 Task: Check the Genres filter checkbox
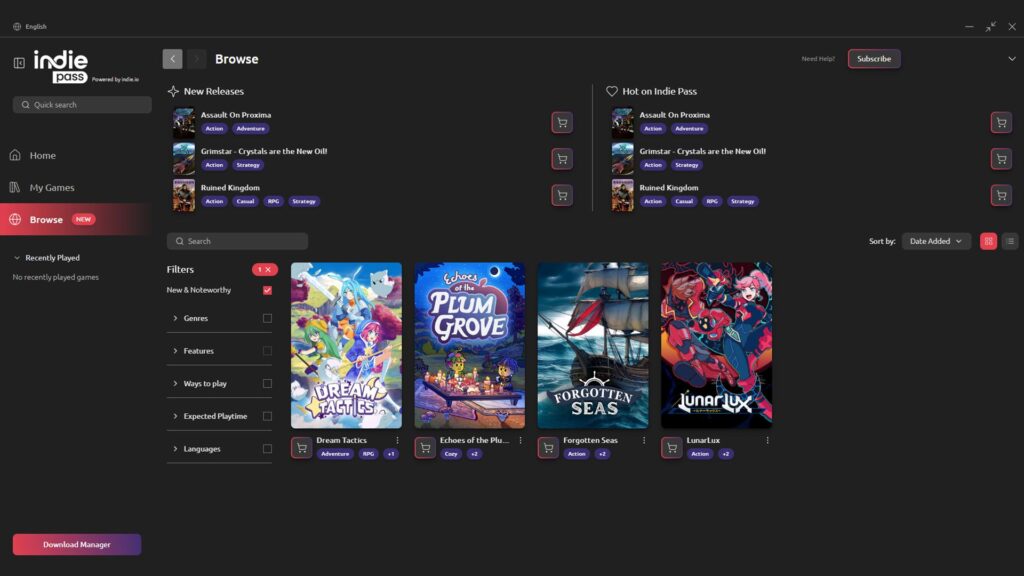click(x=266, y=318)
